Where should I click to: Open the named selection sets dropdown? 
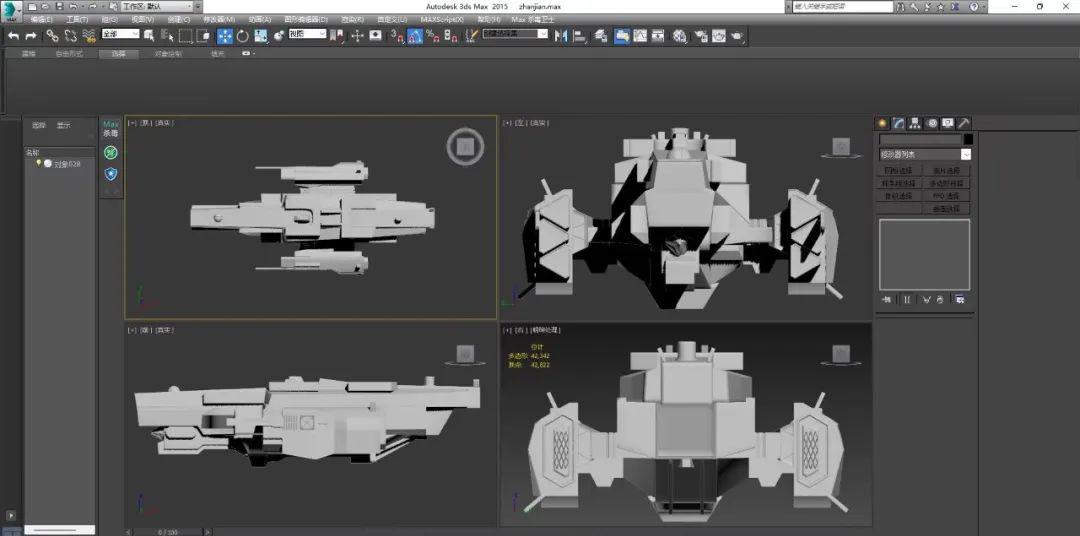pos(515,34)
